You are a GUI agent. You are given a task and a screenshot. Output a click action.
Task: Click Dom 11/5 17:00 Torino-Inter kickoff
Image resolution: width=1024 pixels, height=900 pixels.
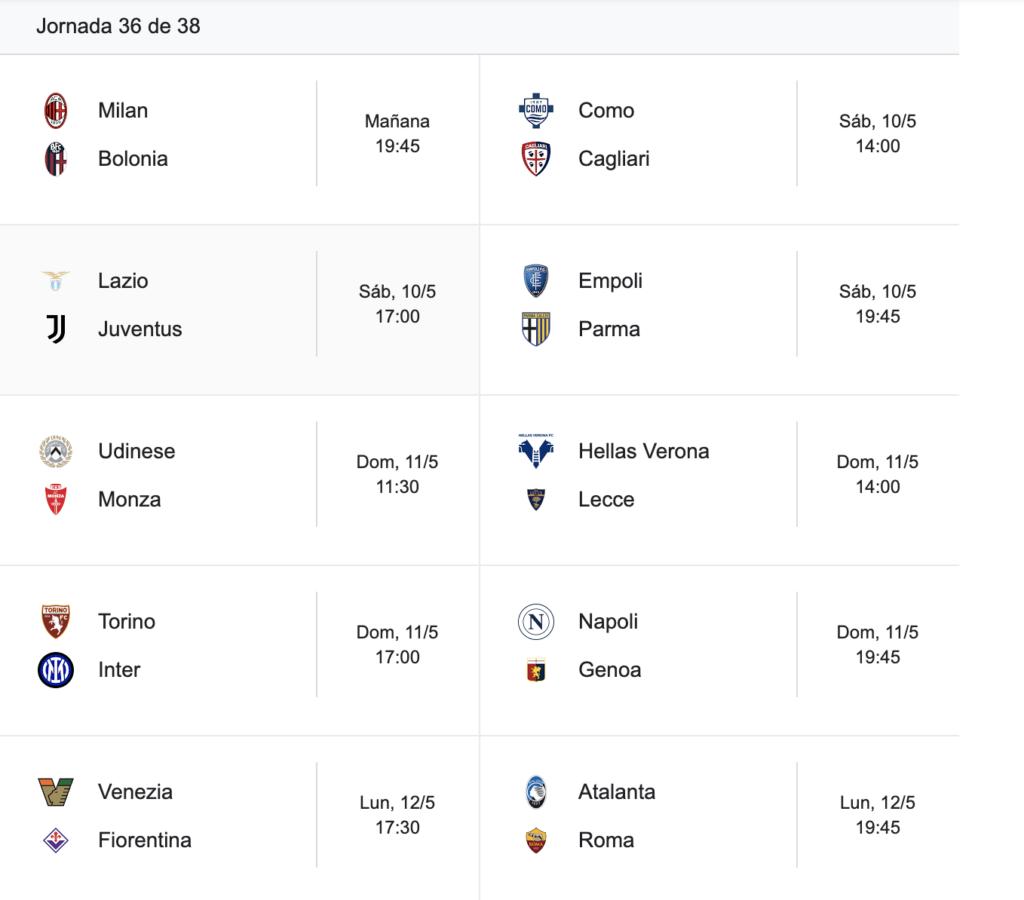click(397, 645)
